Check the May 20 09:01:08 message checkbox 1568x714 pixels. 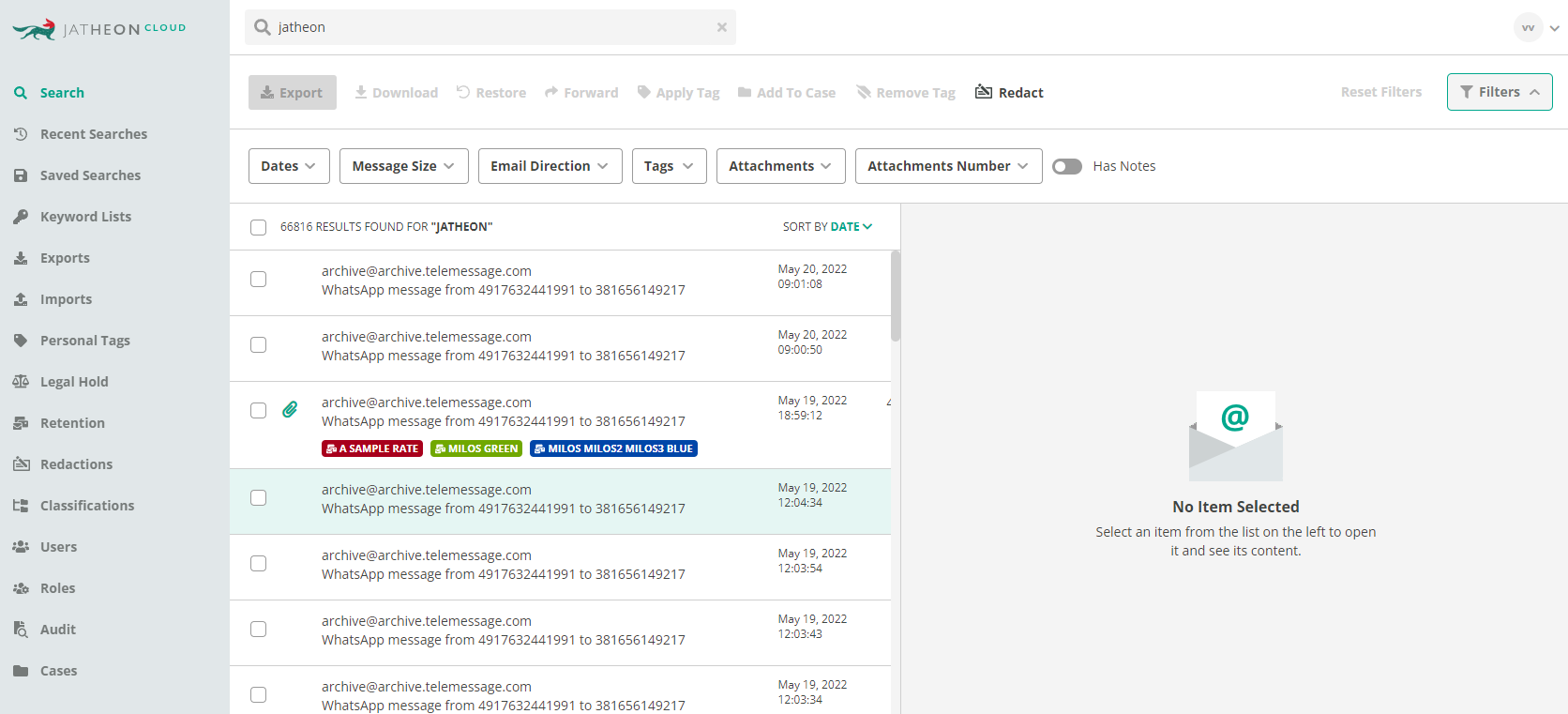coord(258,279)
